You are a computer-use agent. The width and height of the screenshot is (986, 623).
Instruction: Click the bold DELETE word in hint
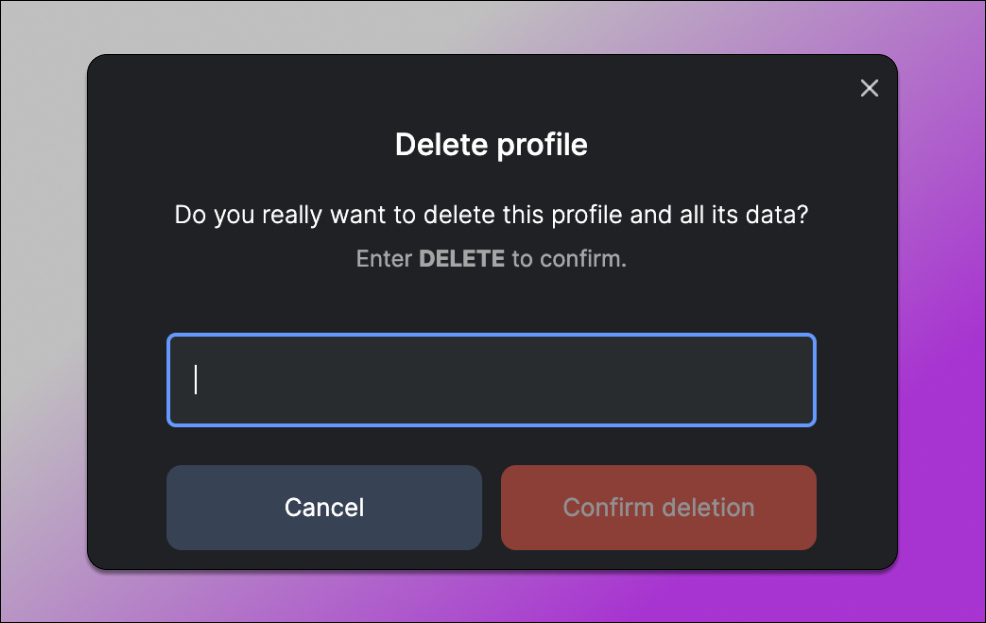click(461, 259)
